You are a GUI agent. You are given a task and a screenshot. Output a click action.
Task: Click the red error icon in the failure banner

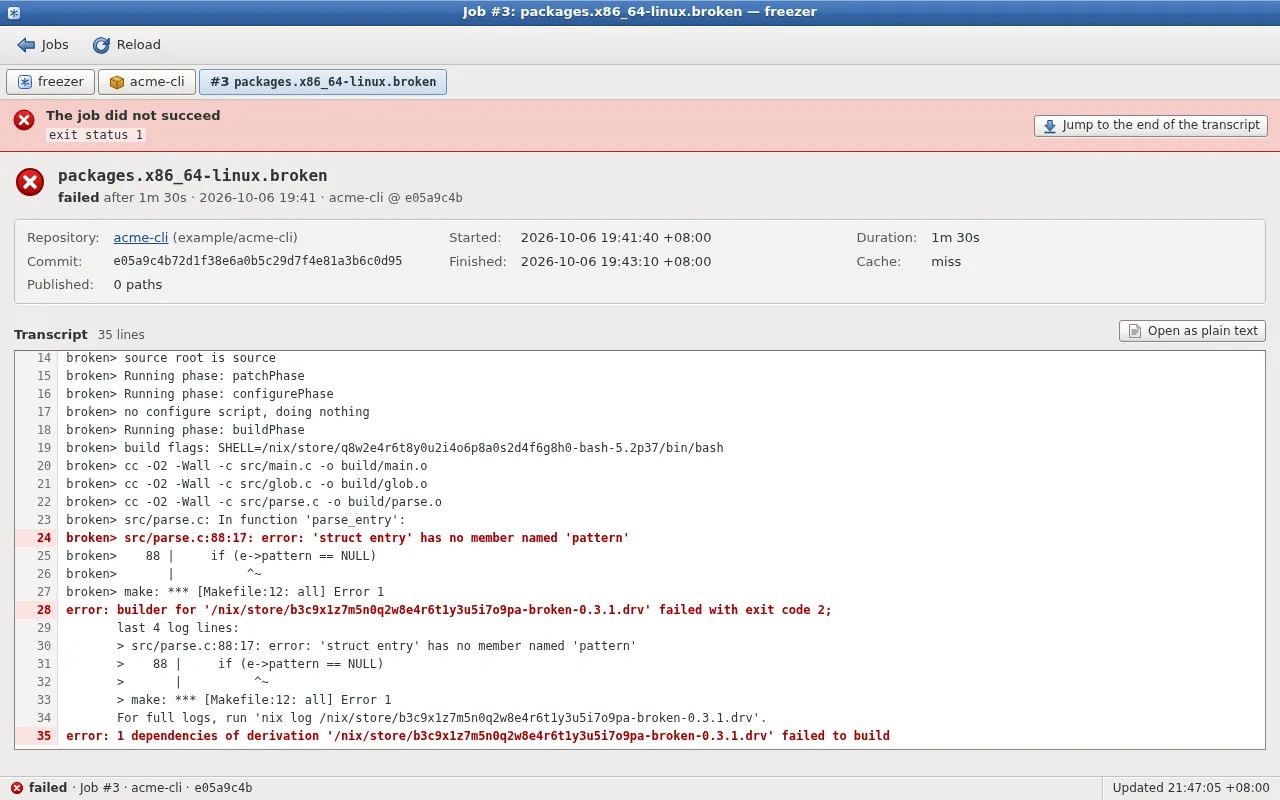[x=24, y=120]
